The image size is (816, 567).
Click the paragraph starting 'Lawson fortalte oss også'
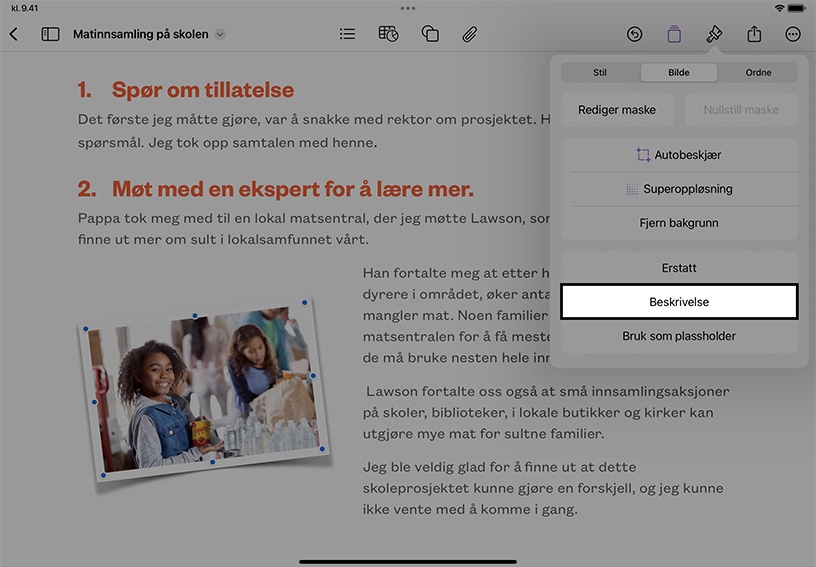tap(546, 413)
